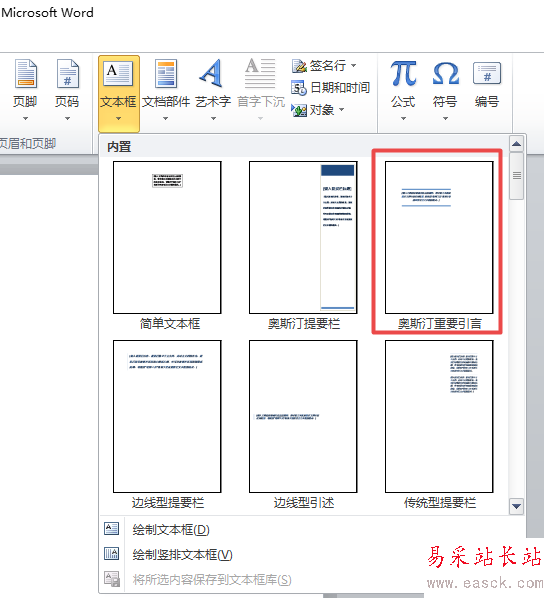Click the 绘制文本框 menu item icon
The width and height of the screenshot is (544, 598).
[111, 529]
